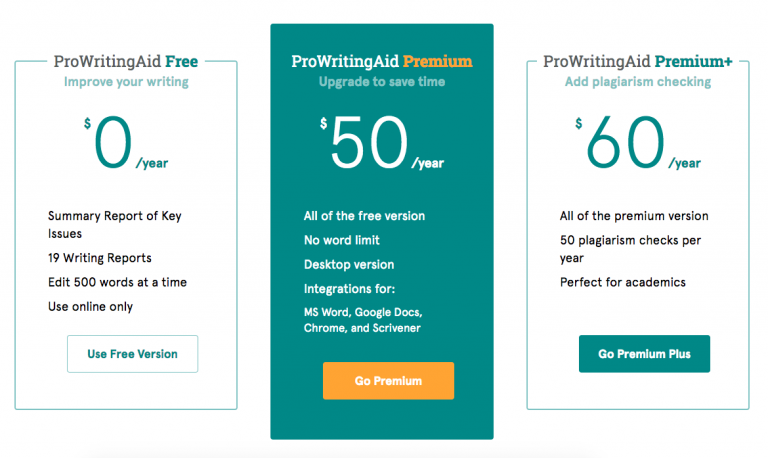
Task: Click the ProWritingAid Premium plan title
Action: [381, 62]
